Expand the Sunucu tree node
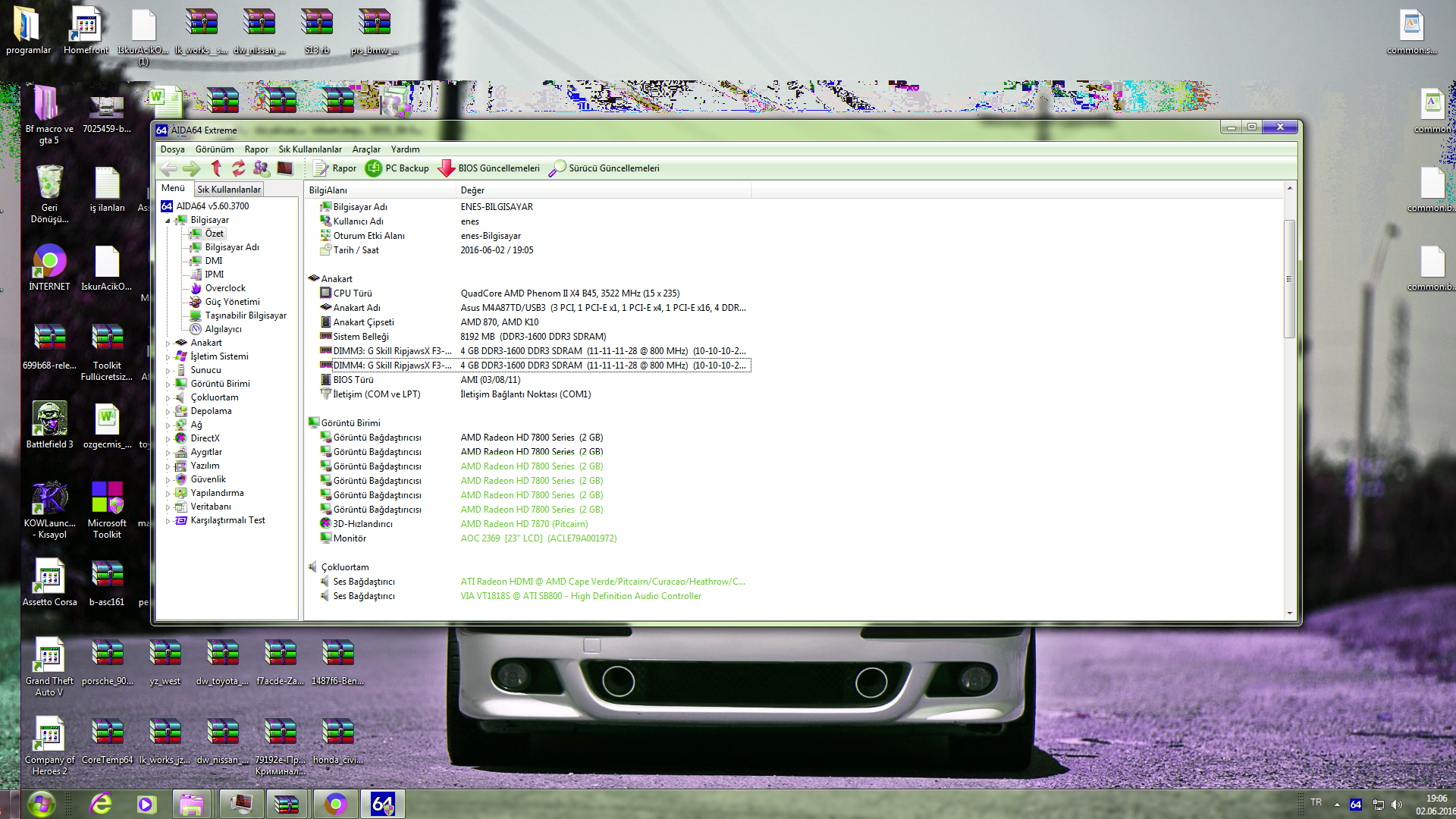This screenshot has height=819, width=1456. (168, 371)
